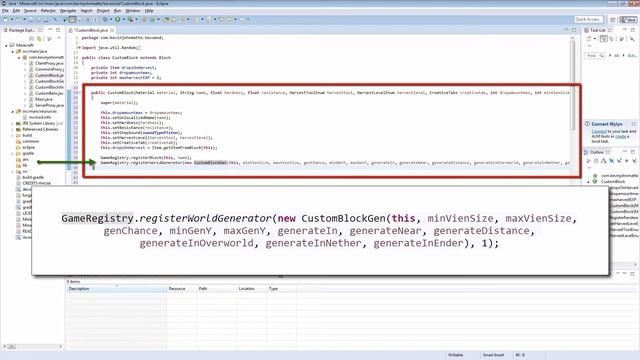Expand the JRE System Library node
The width and height of the screenshot is (640, 360).
tap(13, 123)
